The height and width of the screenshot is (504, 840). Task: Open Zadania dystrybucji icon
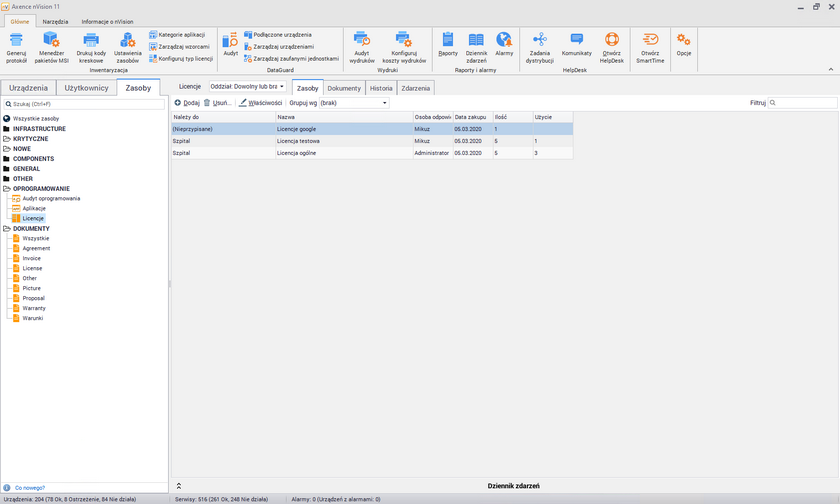tap(540, 40)
